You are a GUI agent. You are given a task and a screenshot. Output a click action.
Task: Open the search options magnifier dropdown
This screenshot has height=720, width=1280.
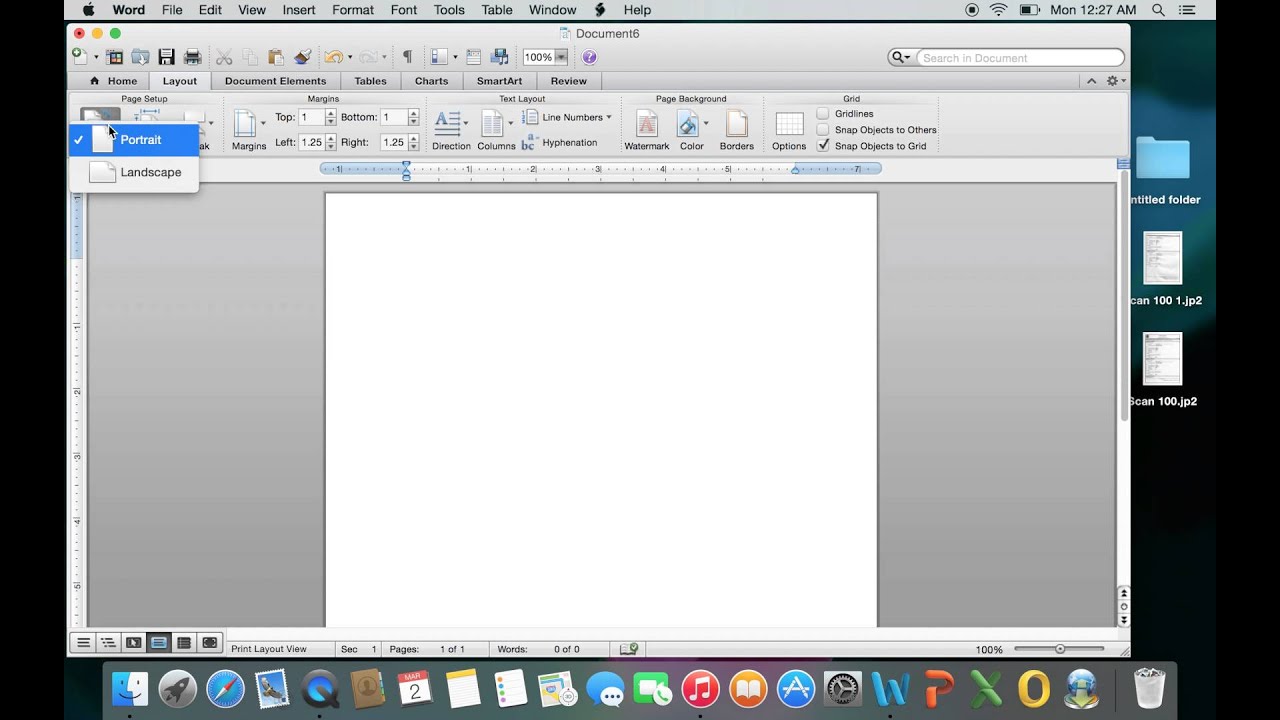pos(900,58)
